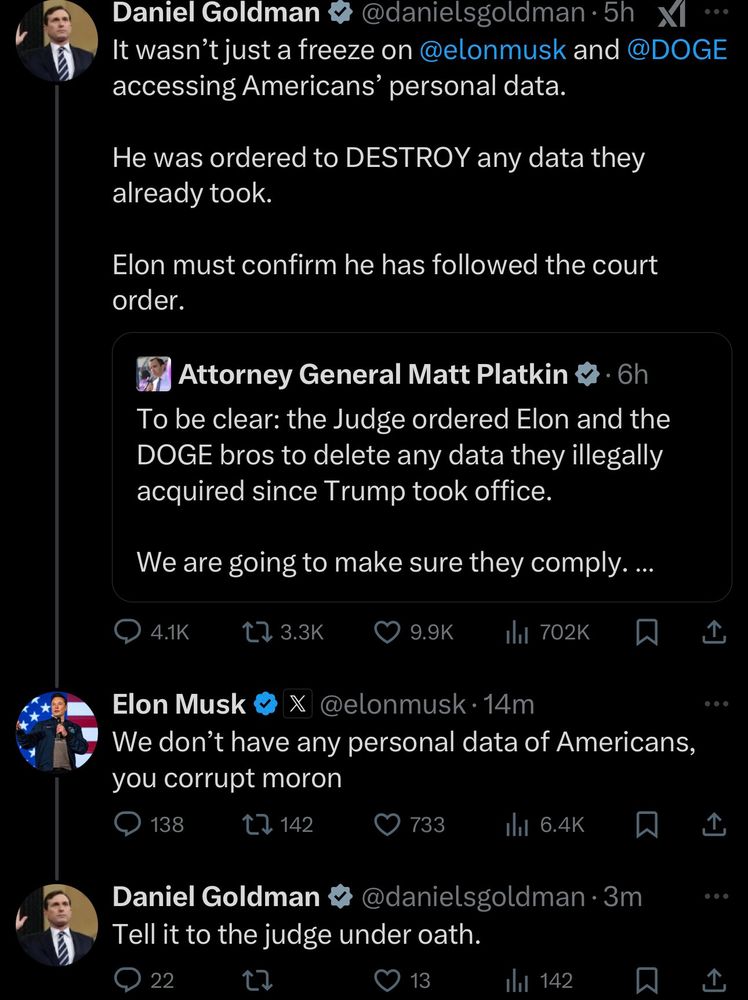Open more options on Elon Musk's reply
Image resolution: width=748 pixels, height=1000 pixels.
point(716,704)
